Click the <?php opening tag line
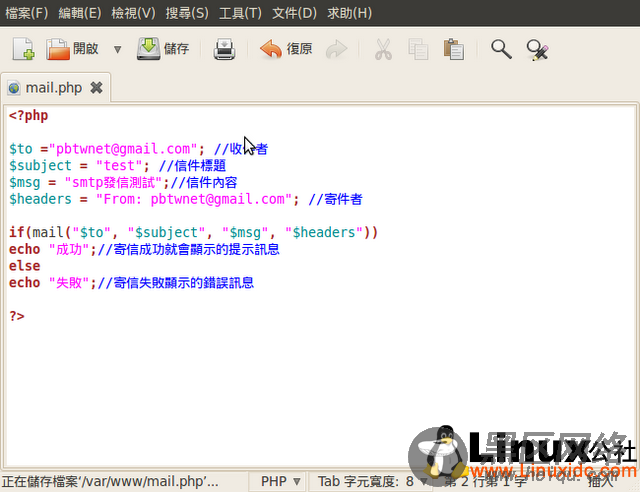The height and width of the screenshot is (492, 640). point(29,116)
